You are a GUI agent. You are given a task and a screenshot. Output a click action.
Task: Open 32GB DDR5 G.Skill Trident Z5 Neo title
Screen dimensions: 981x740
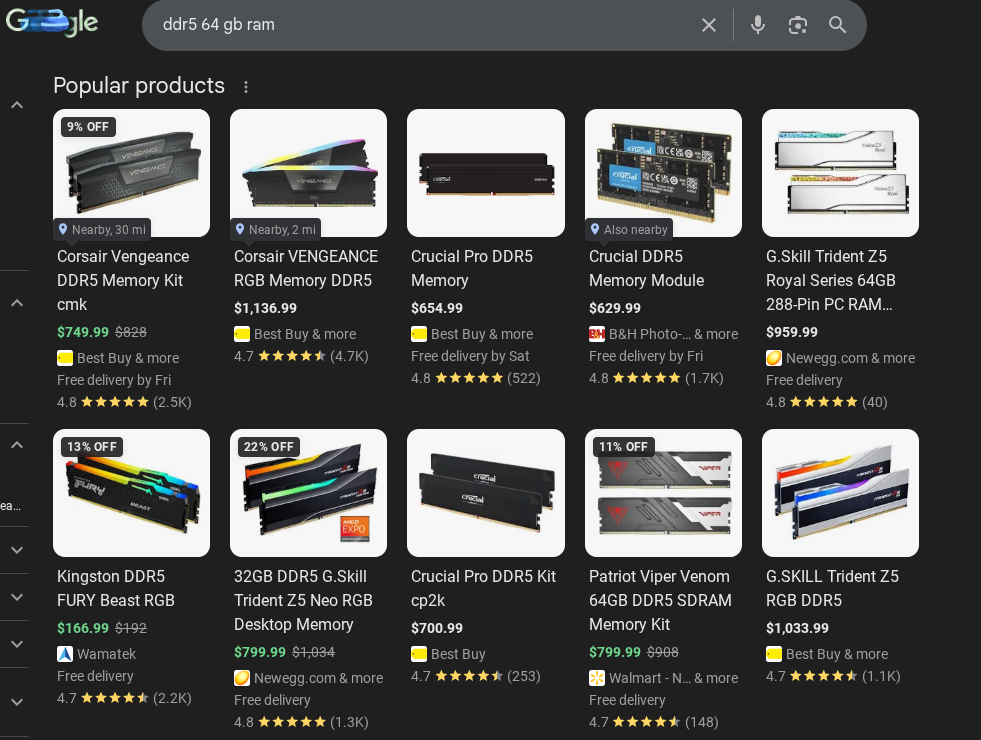point(303,601)
